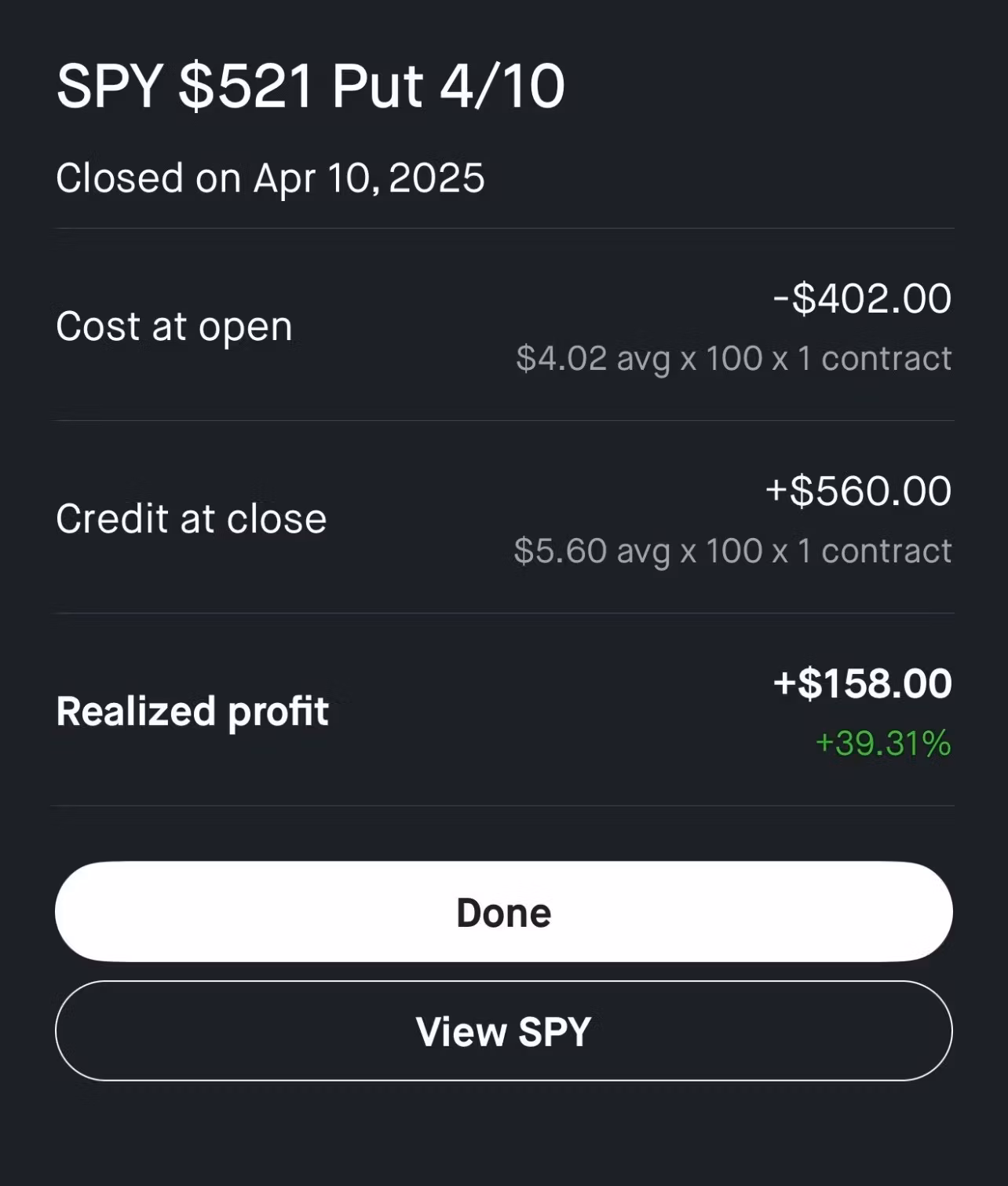Image resolution: width=1008 pixels, height=1186 pixels.
Task: Tap the +$560.00 credit amount
Action: (x=858, y=491)
